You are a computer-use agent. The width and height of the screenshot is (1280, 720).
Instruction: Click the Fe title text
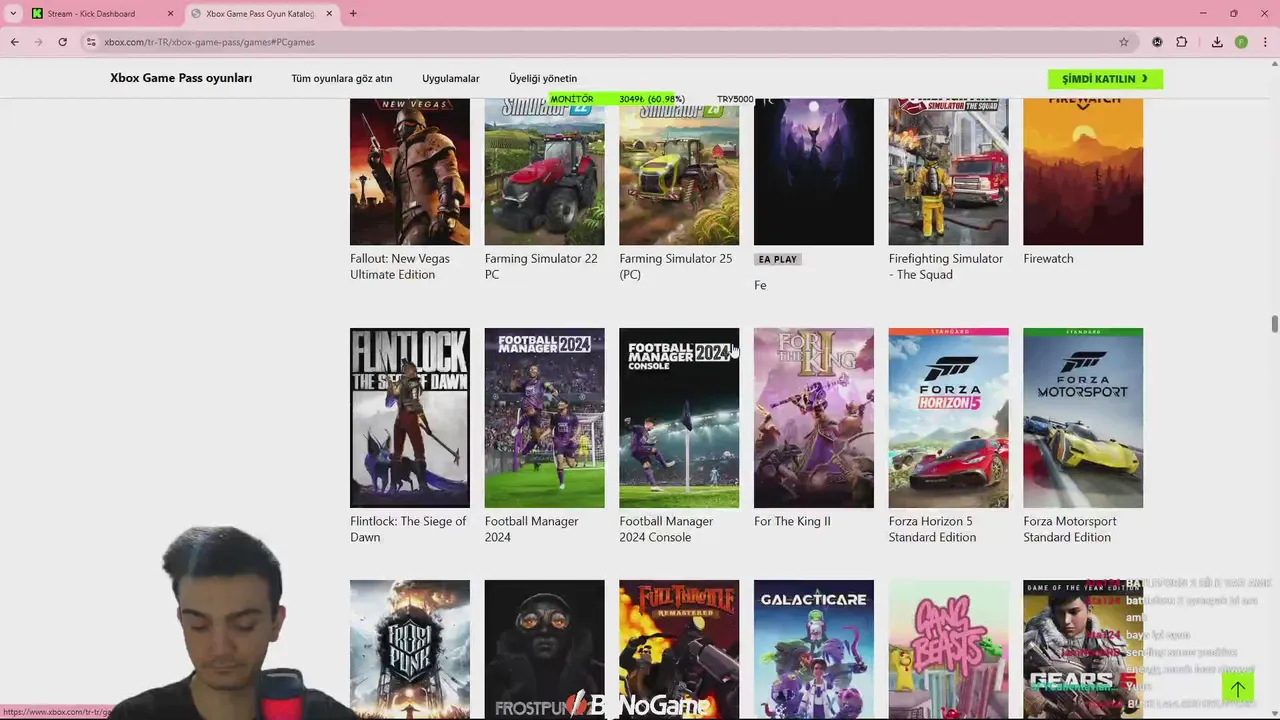(x=760, y=285)
